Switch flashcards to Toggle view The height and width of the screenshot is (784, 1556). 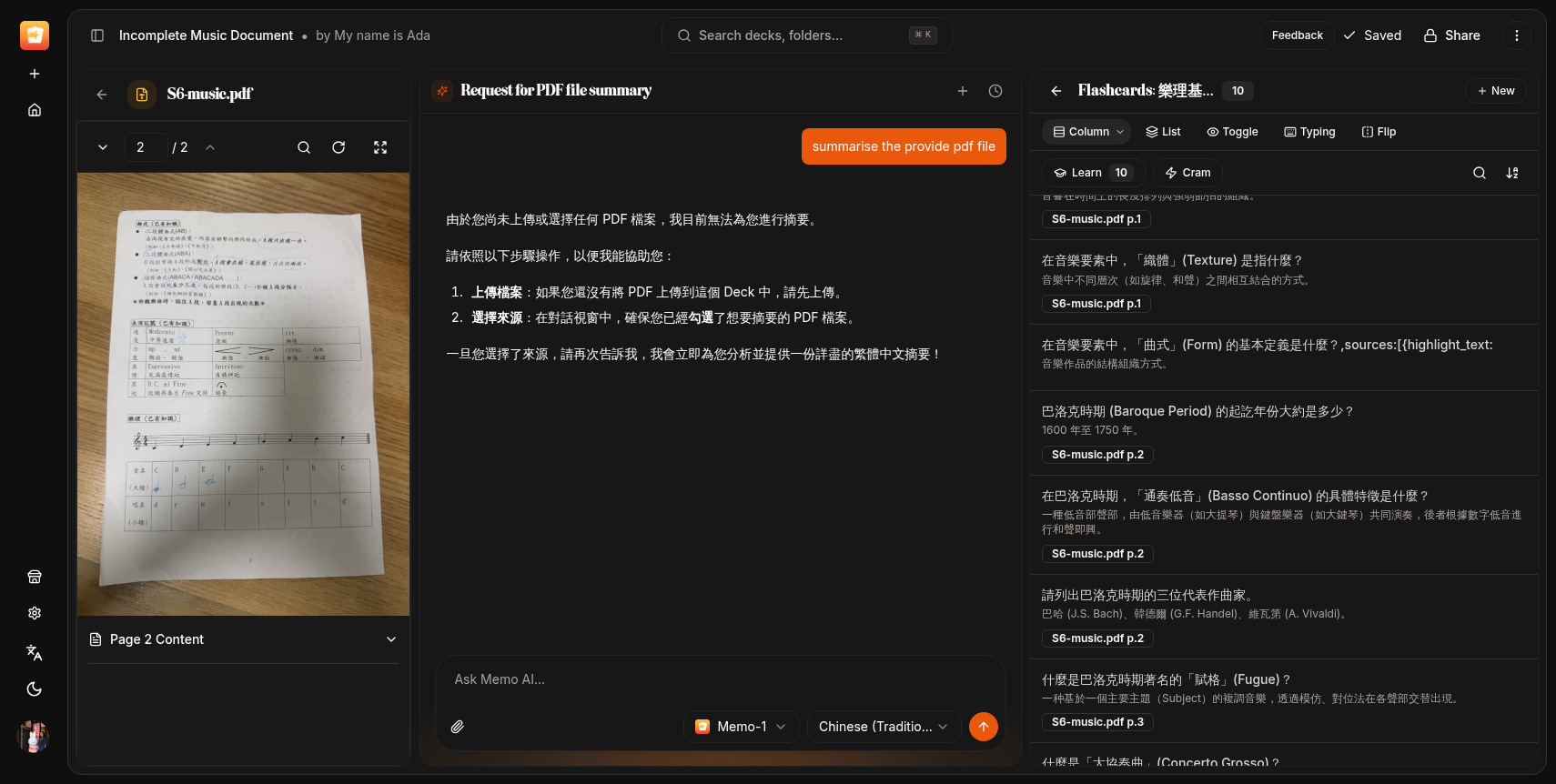click(x=1232, y=132)
